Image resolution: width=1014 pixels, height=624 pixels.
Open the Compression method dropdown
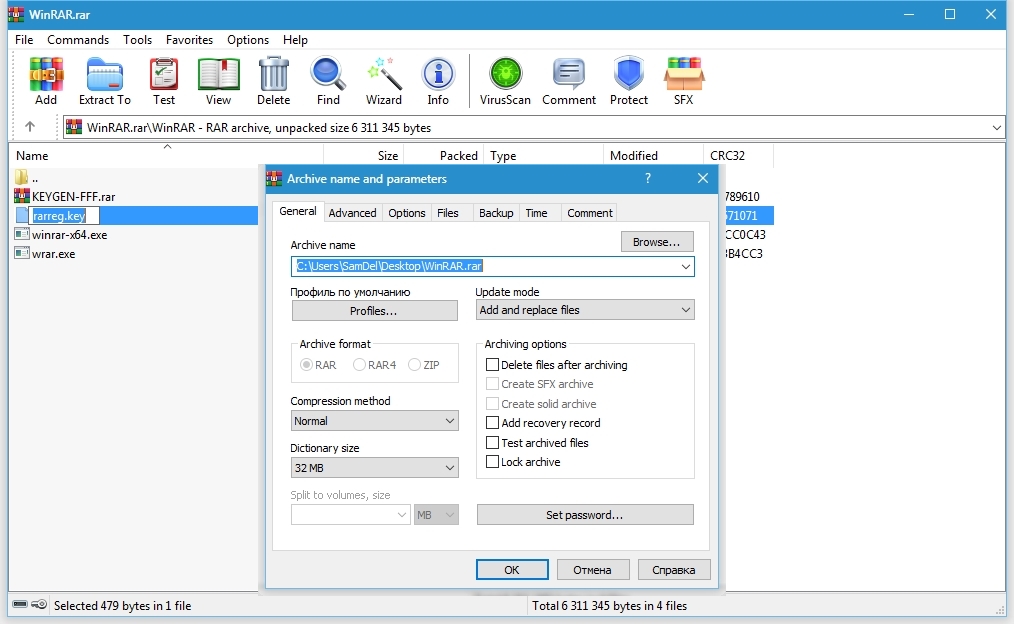point(374,421)
